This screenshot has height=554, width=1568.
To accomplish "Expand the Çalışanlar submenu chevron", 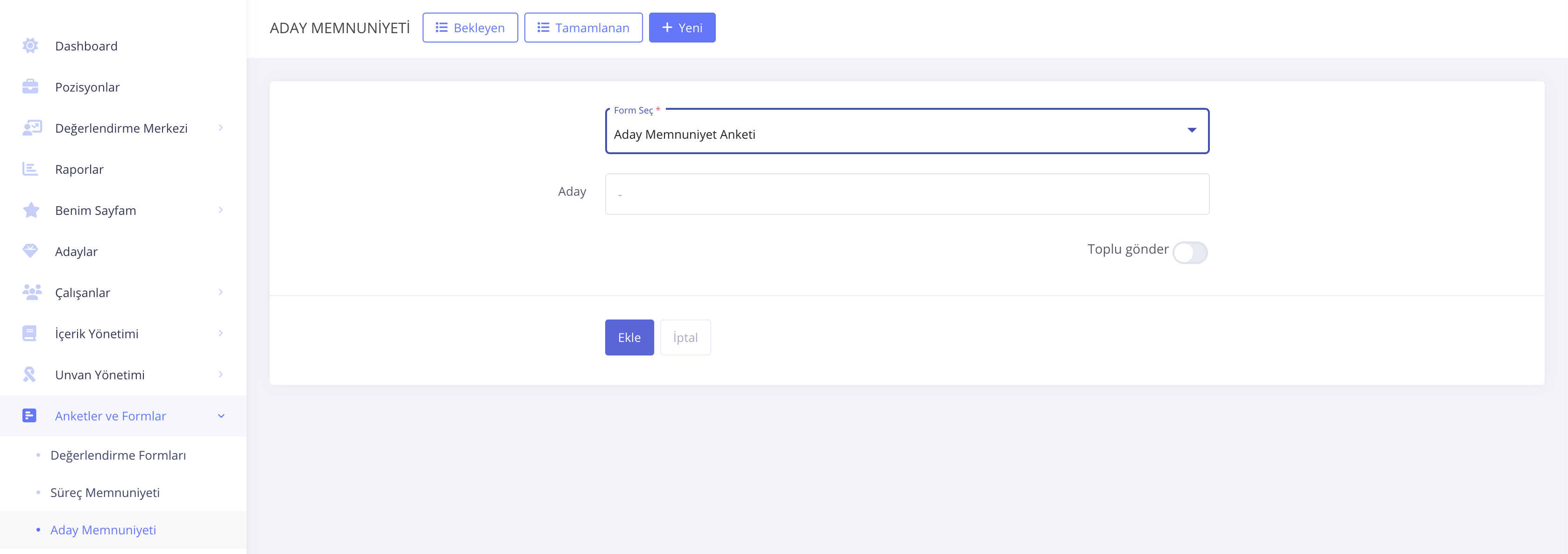I will pos(220,292).
